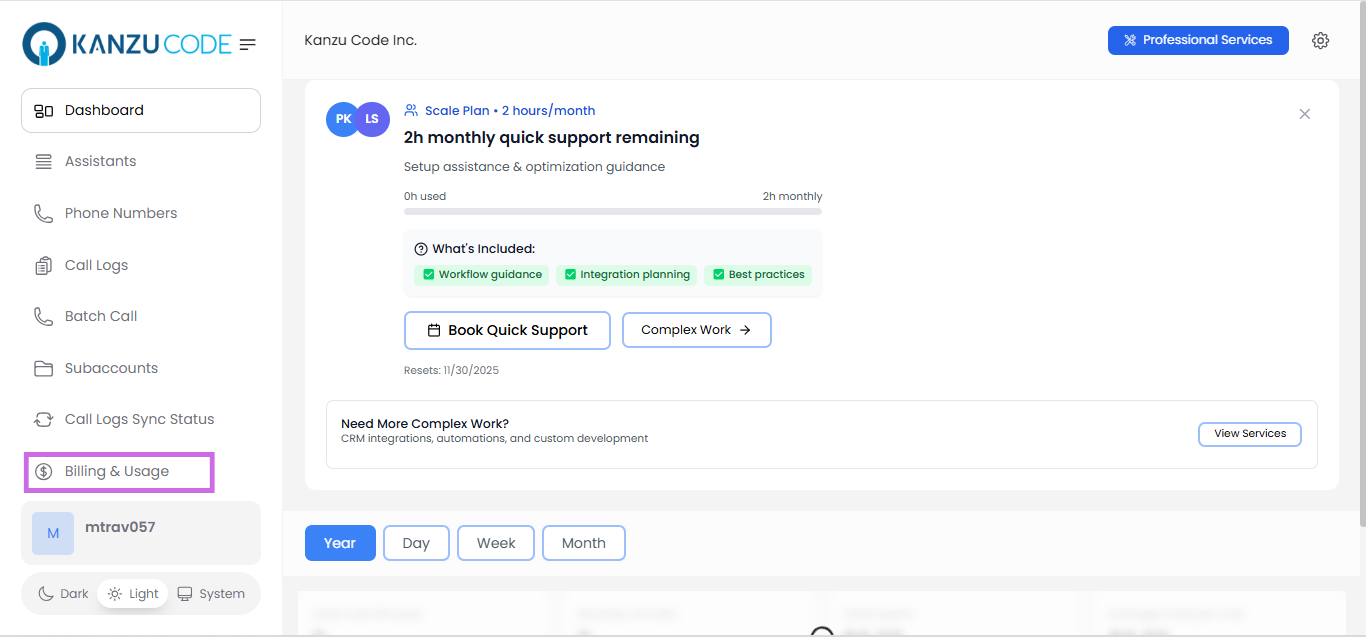The height and width of the screenshot is (637, 1366).
Task: Click the Professional Services button
Action: [x=1198, y=40]
